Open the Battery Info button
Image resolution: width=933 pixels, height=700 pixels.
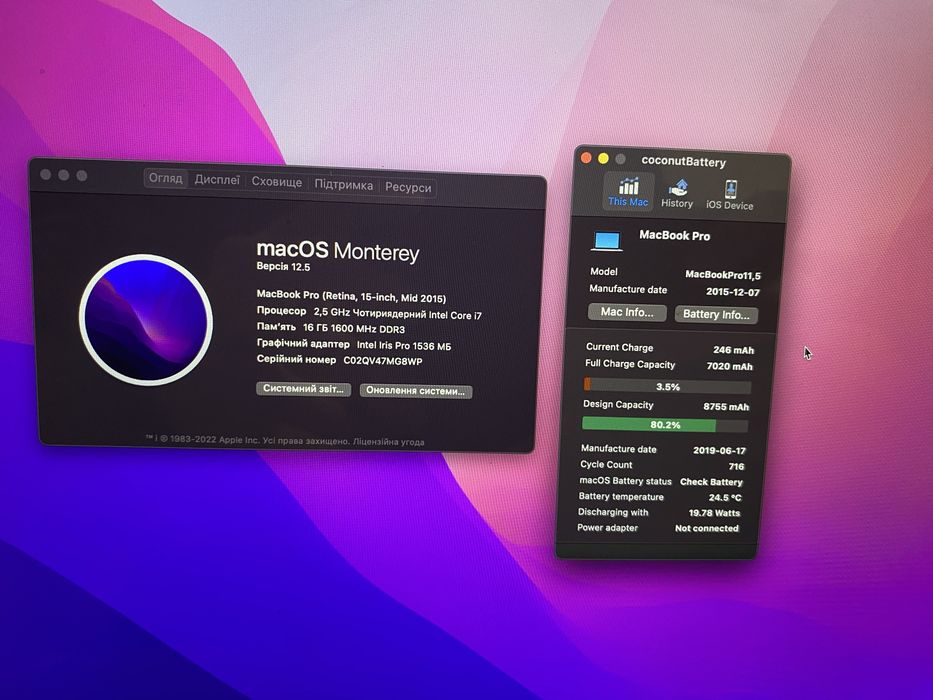pos(716,314)
